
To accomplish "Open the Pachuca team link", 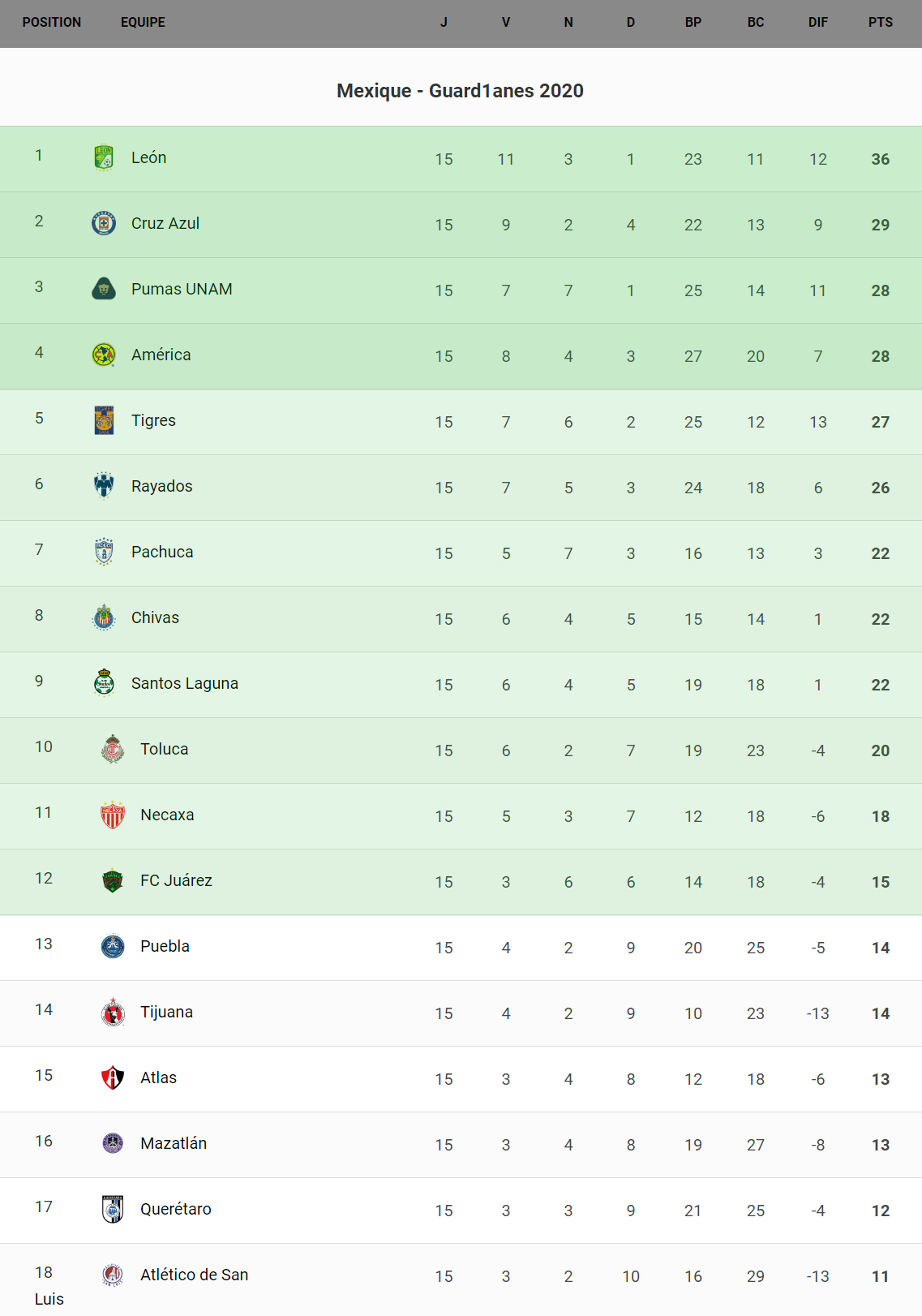I will point(162,552).
